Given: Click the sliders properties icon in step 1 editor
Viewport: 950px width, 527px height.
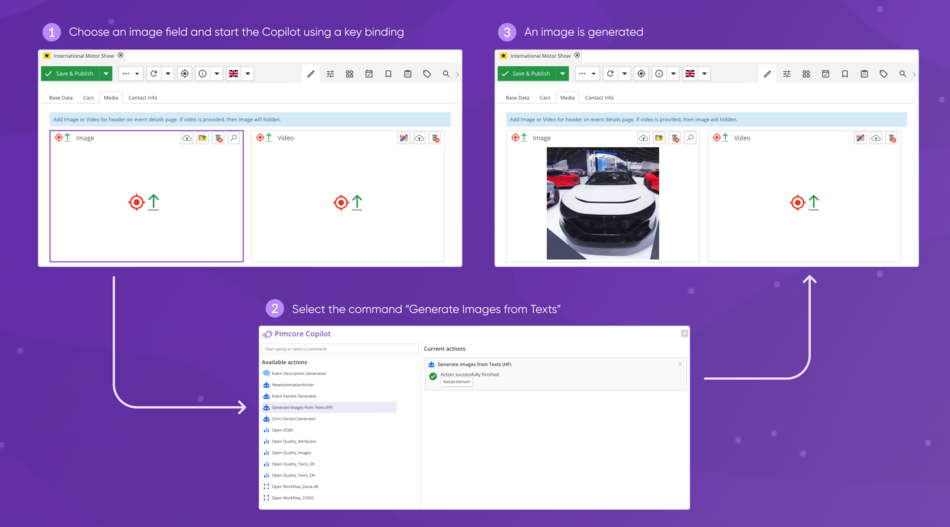Looking at the screenshot, I should pyautogui.click(x=330, y=74).
